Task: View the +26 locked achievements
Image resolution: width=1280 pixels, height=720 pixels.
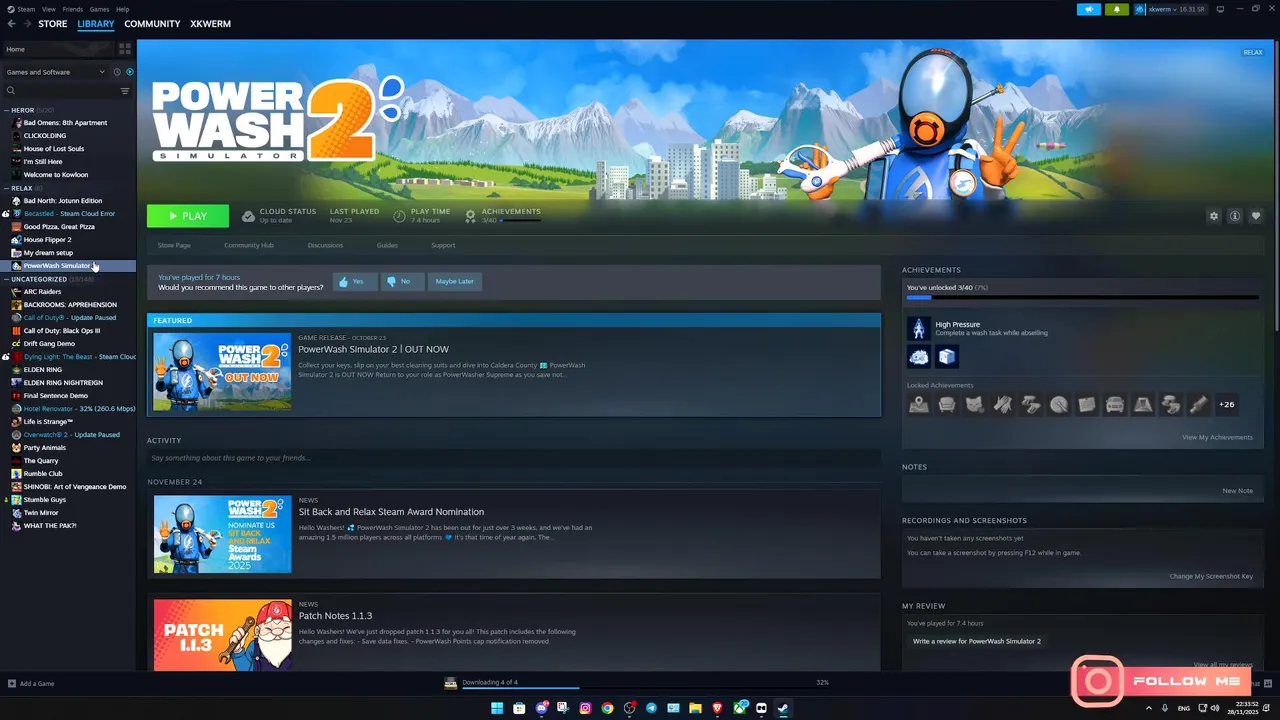Action: [1227, 405]
